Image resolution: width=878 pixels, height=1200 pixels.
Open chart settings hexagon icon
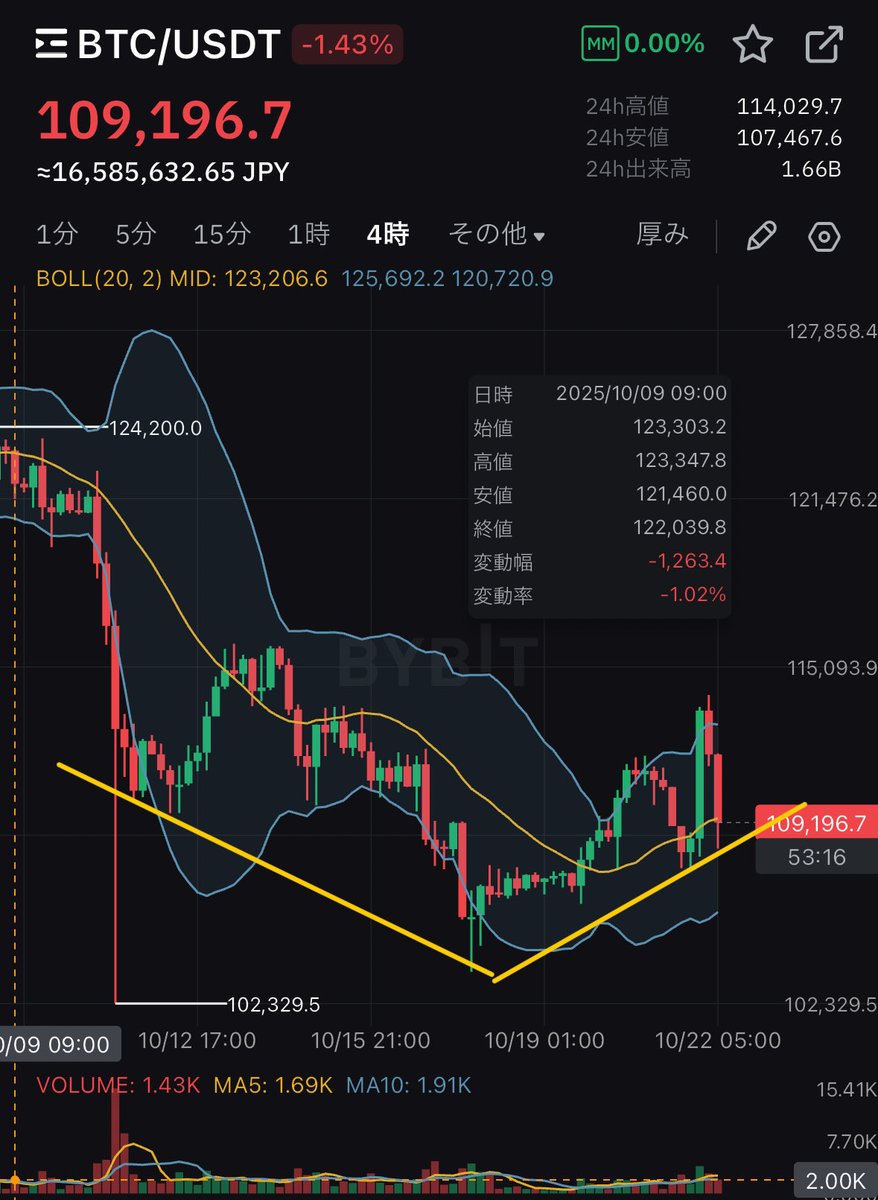click(823, 236)
